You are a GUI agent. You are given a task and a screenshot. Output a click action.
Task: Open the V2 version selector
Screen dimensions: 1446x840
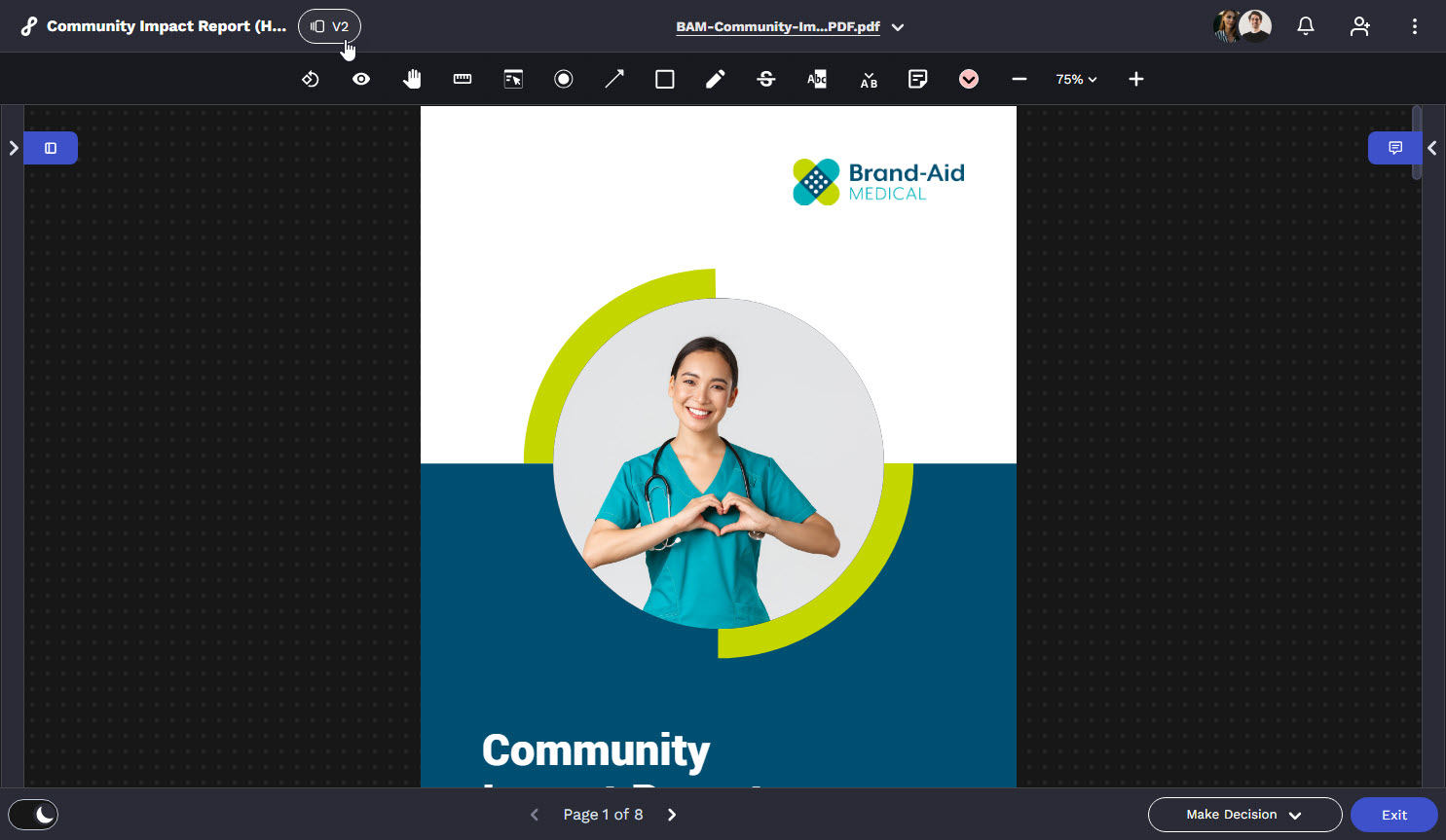click(329, 26)
